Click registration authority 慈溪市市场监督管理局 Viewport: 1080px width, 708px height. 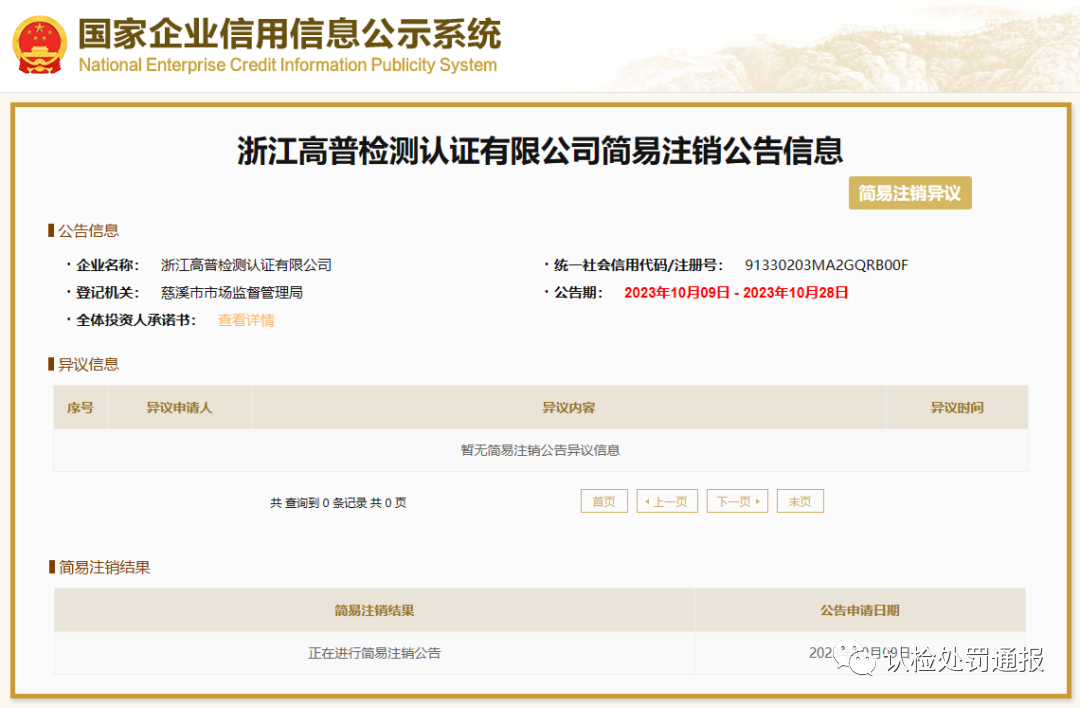(232, 293)
